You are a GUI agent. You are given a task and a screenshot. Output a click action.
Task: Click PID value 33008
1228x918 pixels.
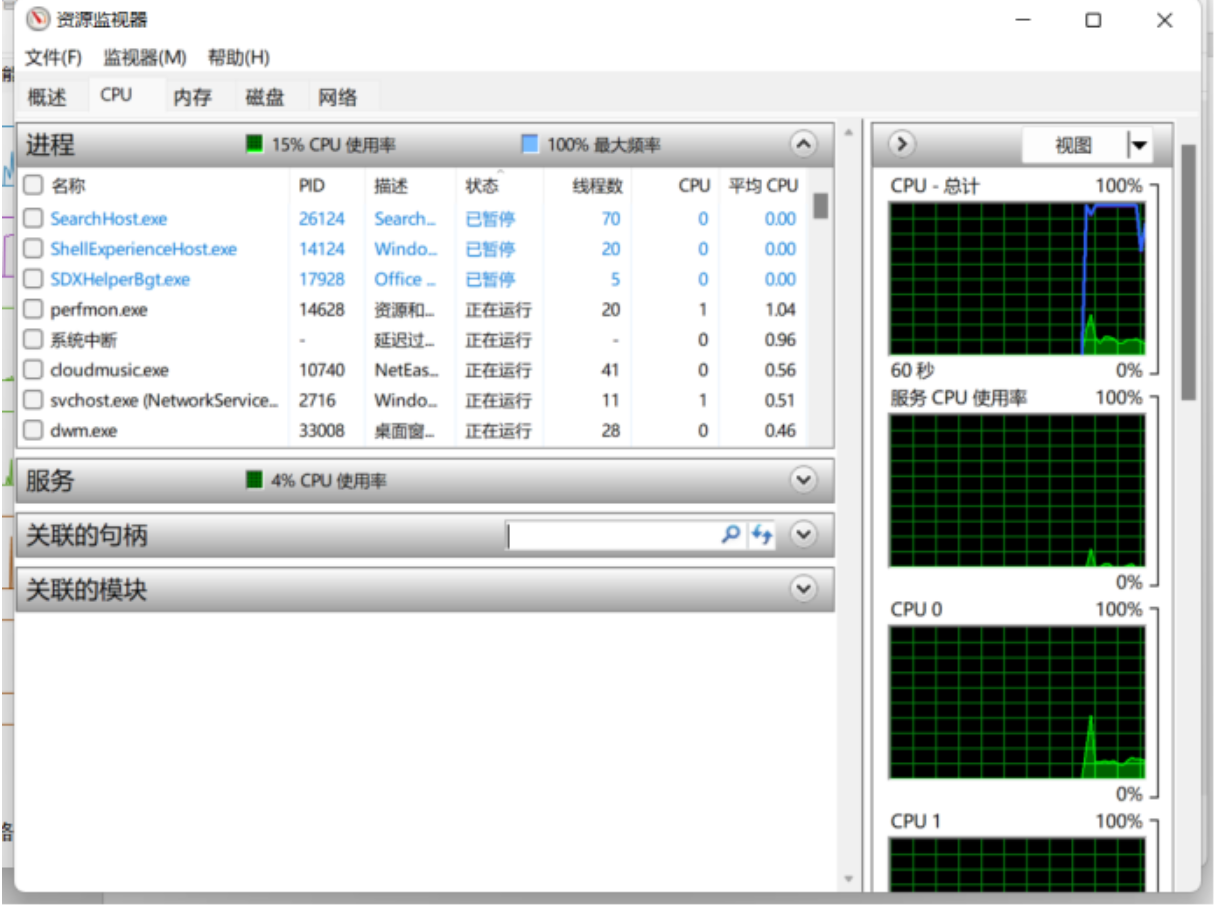click(322, 431)
